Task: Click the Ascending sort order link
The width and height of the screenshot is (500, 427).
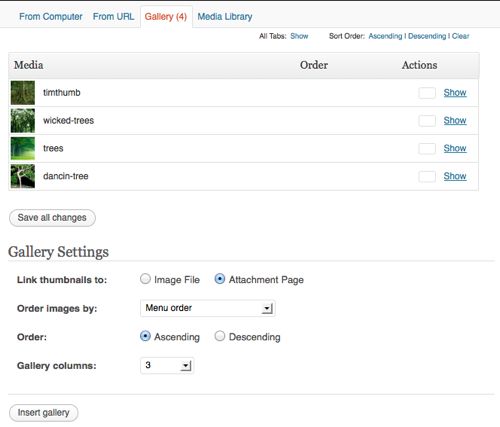Action: (x=385, y=36)
